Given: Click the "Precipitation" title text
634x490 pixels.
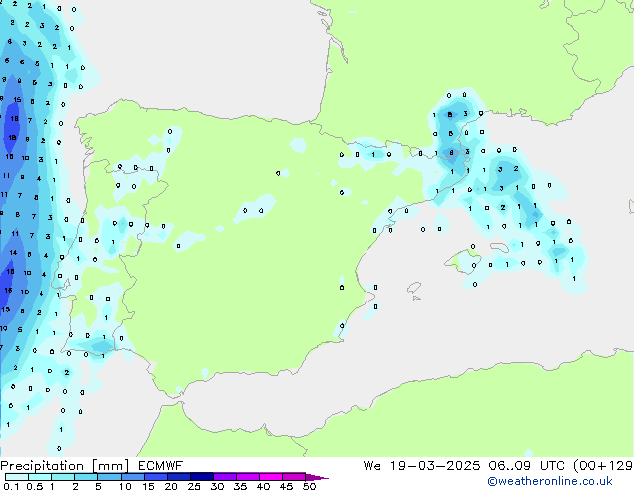Looking at the screenshot, I should click(42, 466).
